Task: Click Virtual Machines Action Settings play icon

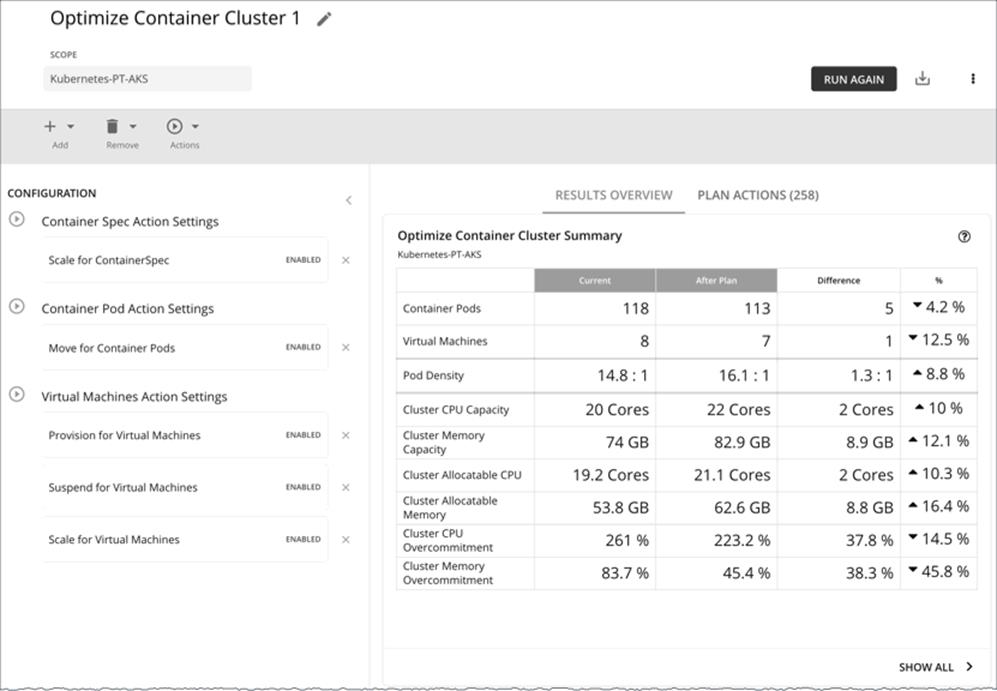Action: (17, 395)
